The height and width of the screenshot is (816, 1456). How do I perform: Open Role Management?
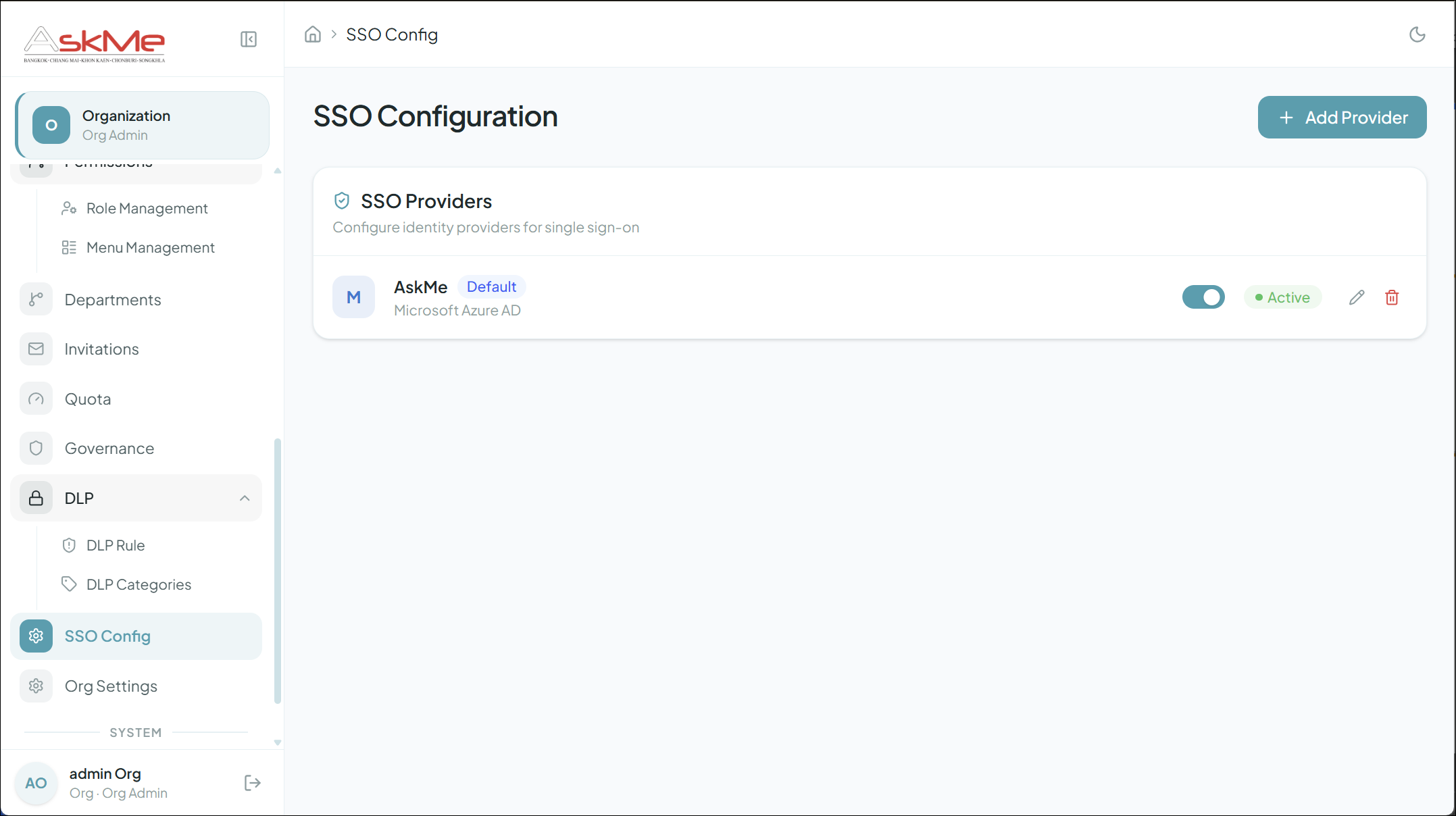click(x=147, y=208)
